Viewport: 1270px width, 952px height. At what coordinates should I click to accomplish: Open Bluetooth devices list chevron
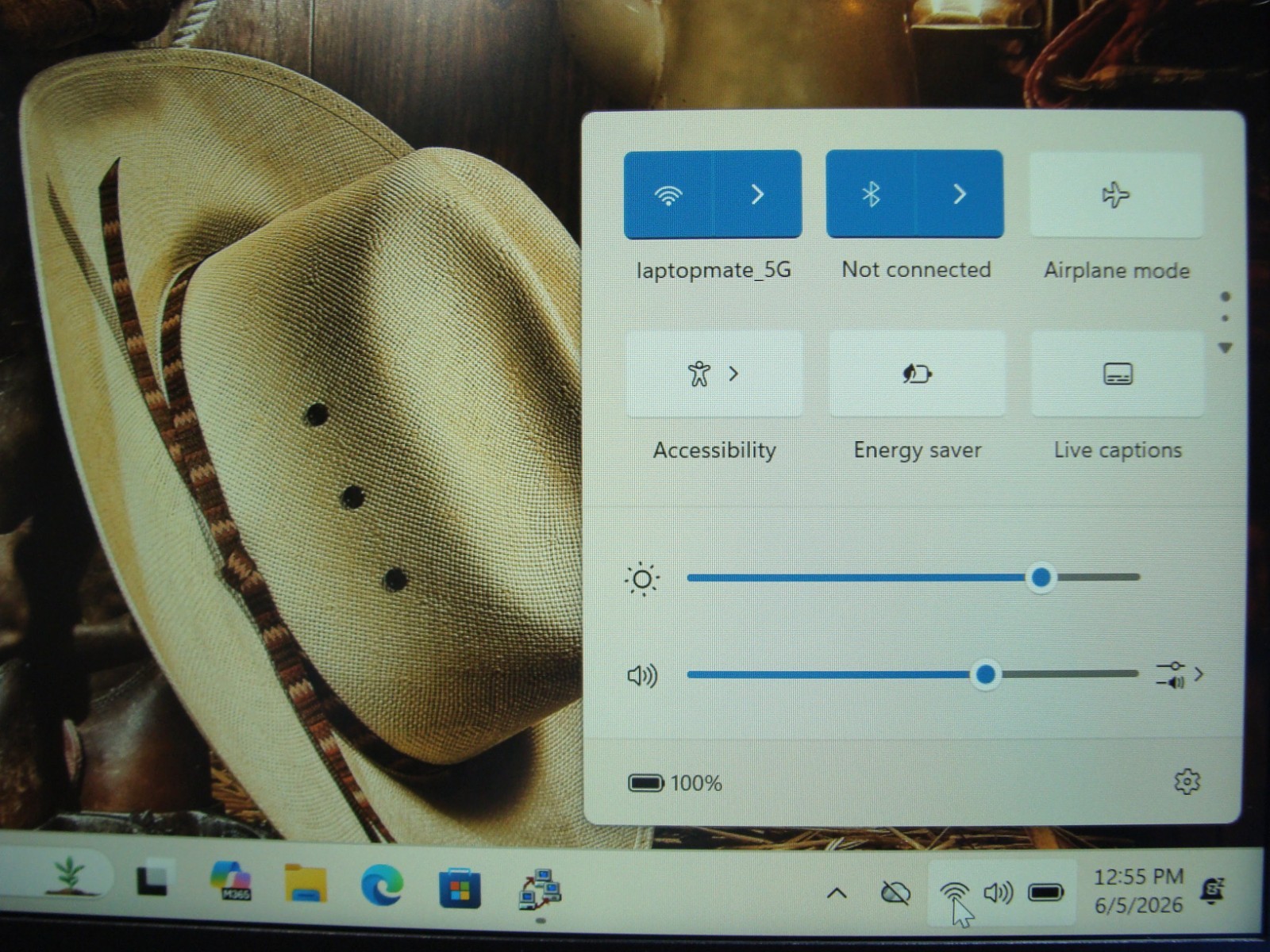click(960, 194)
